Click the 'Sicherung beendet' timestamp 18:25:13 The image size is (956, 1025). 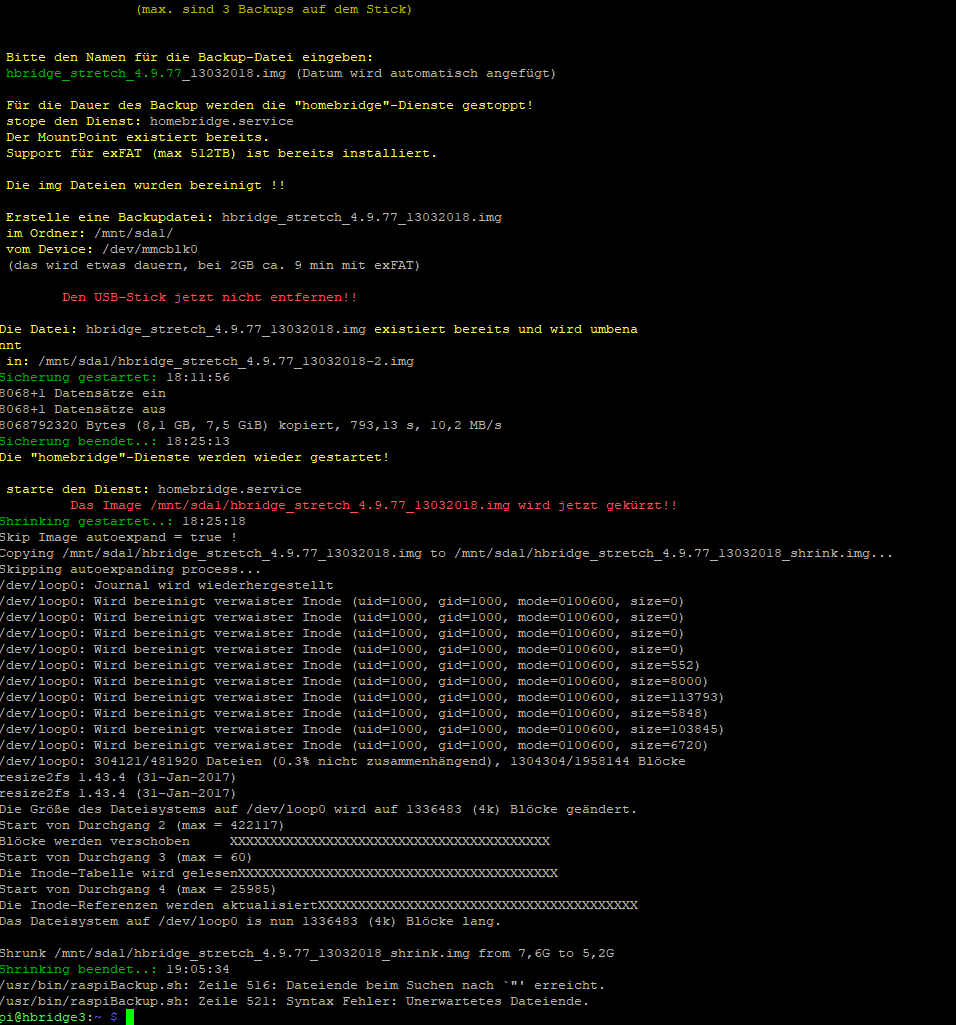tap(198, 441)
